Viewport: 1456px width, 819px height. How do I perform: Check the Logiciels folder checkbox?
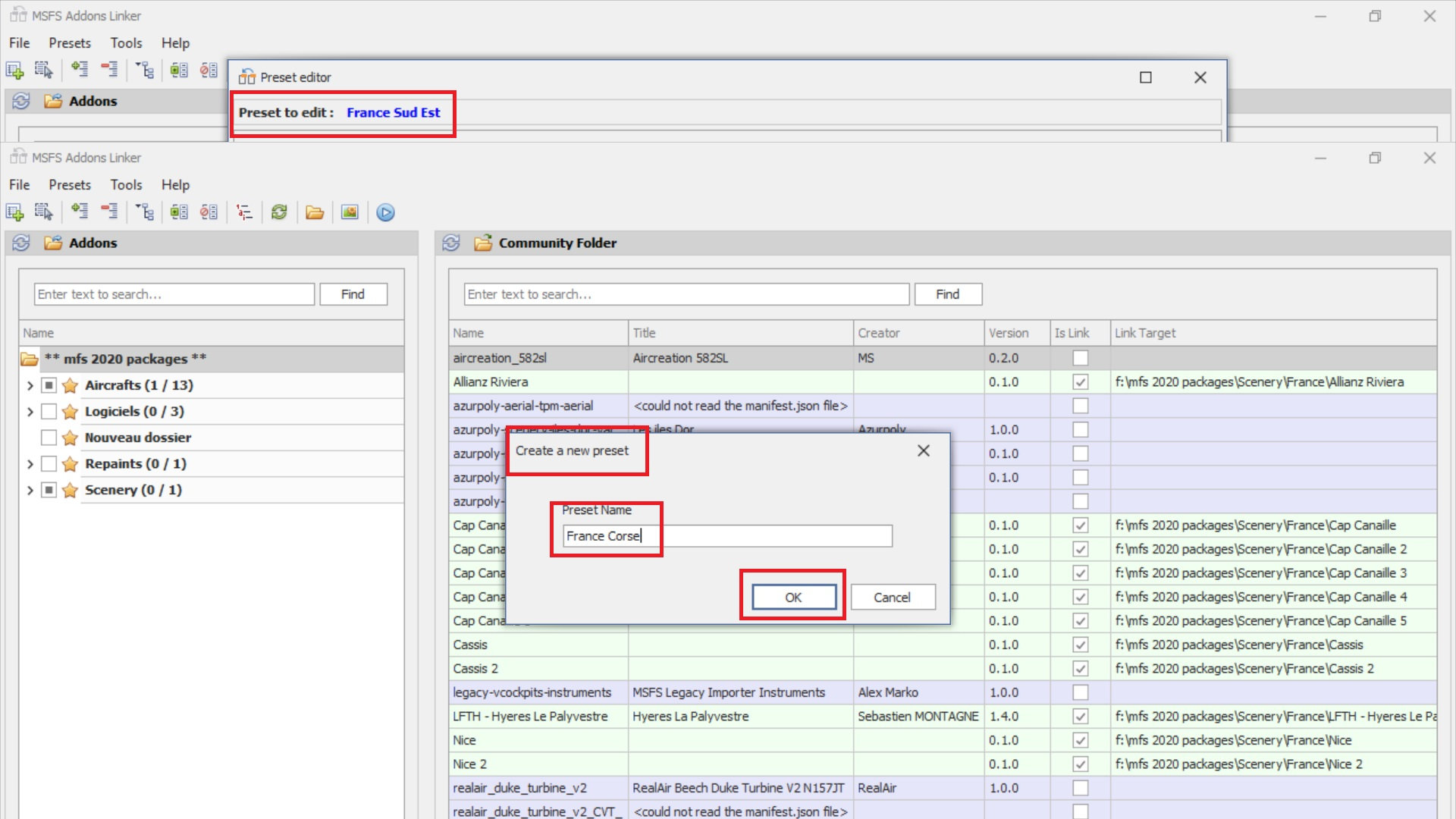pyautogui.click(x=49, y=411)
